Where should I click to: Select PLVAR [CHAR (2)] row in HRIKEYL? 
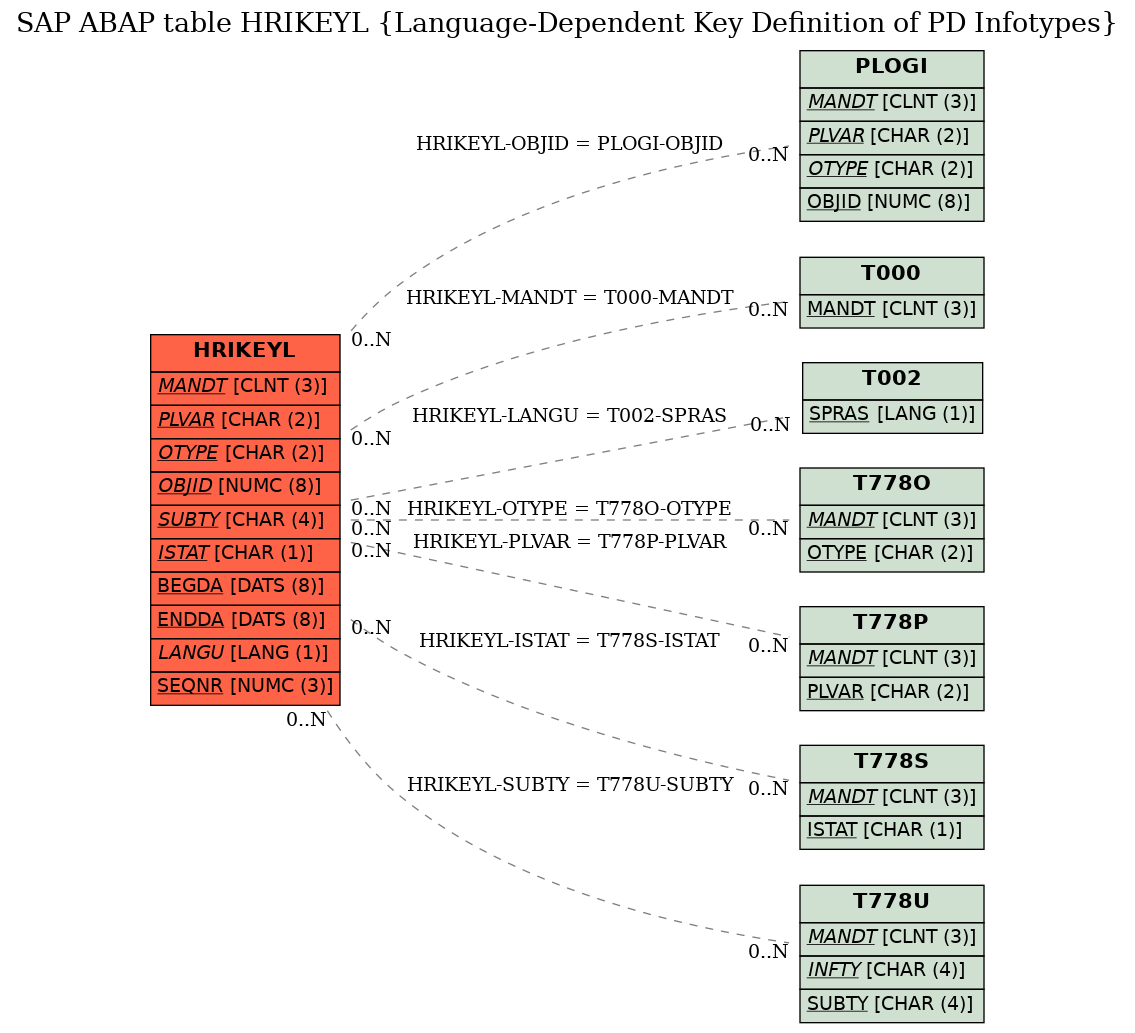pos(245,421)
